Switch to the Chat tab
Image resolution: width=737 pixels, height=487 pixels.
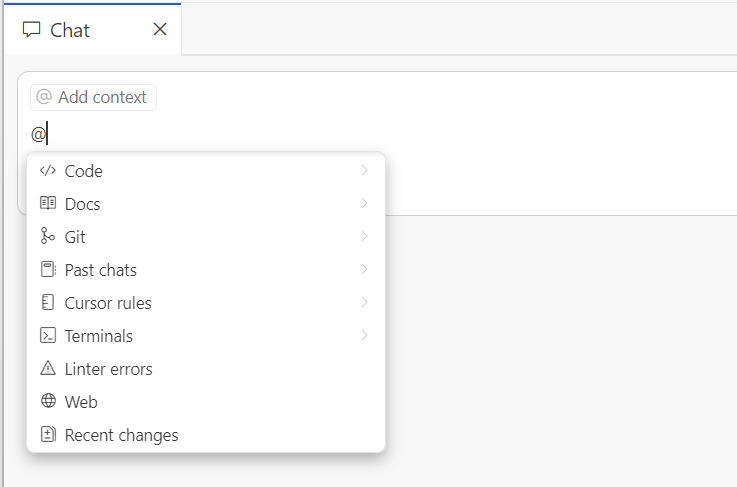pos(70,30)
